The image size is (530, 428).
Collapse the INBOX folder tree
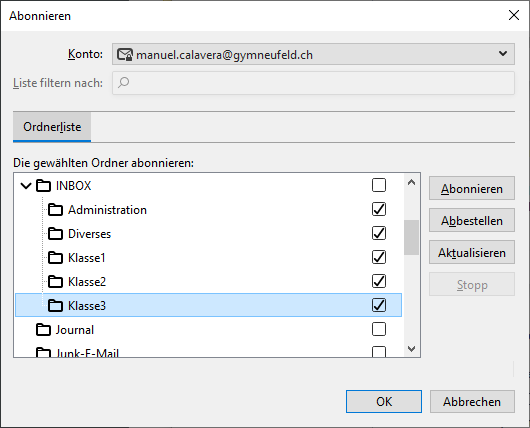[26, 186]
